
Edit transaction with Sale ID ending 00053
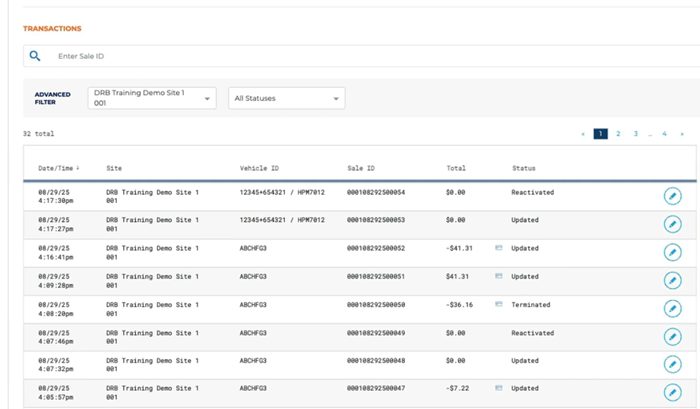coord(672,224)
